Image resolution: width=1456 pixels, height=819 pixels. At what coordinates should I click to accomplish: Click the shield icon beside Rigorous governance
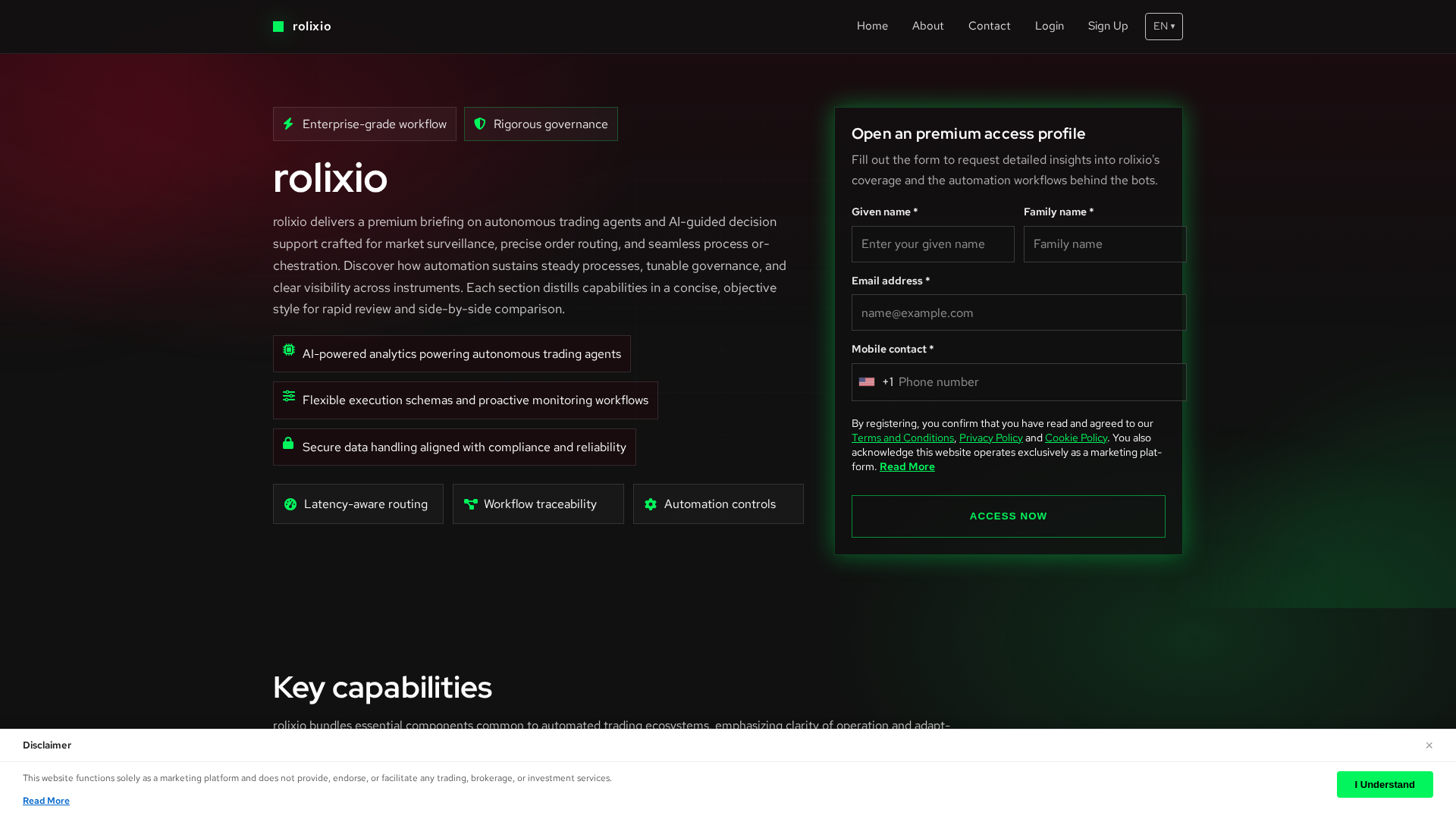click(x=480, y=124)
